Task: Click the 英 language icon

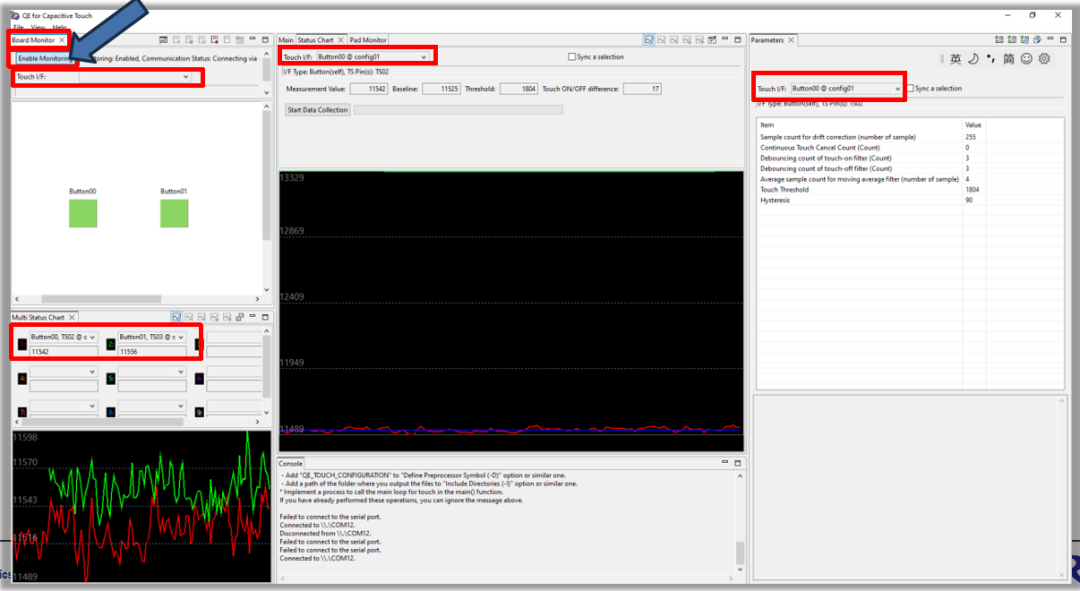Action: click(x=955, y=59)
